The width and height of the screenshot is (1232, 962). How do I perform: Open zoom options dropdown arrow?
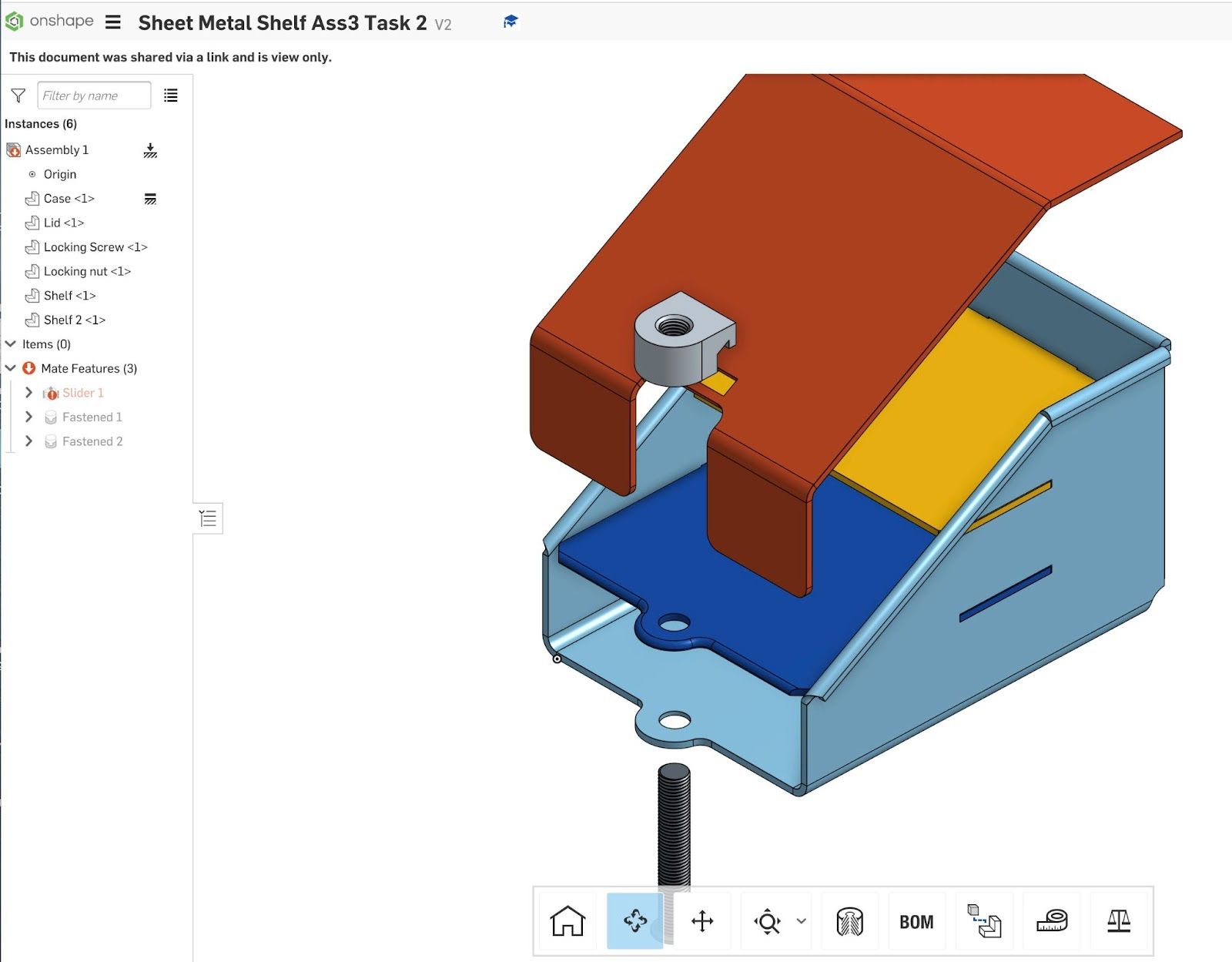click(802, 921)
